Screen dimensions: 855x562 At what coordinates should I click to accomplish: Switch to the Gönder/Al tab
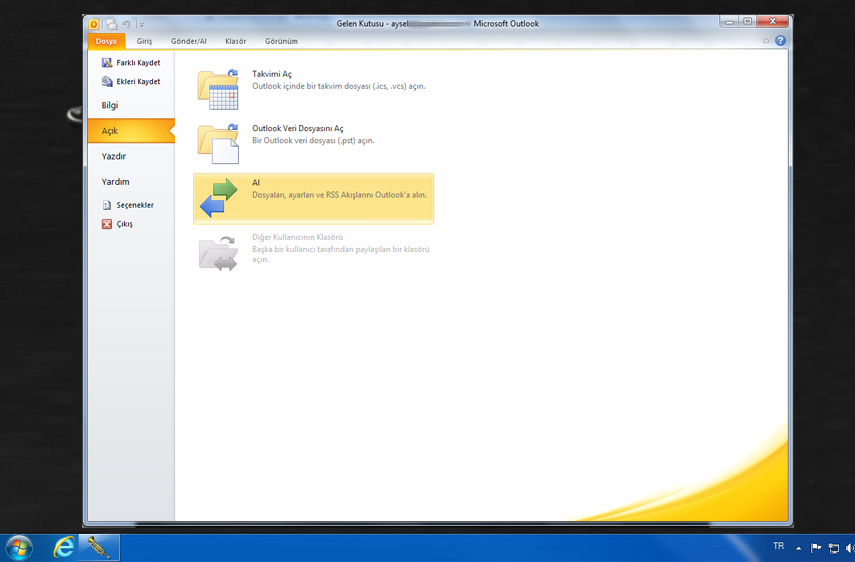click(189, 41)
